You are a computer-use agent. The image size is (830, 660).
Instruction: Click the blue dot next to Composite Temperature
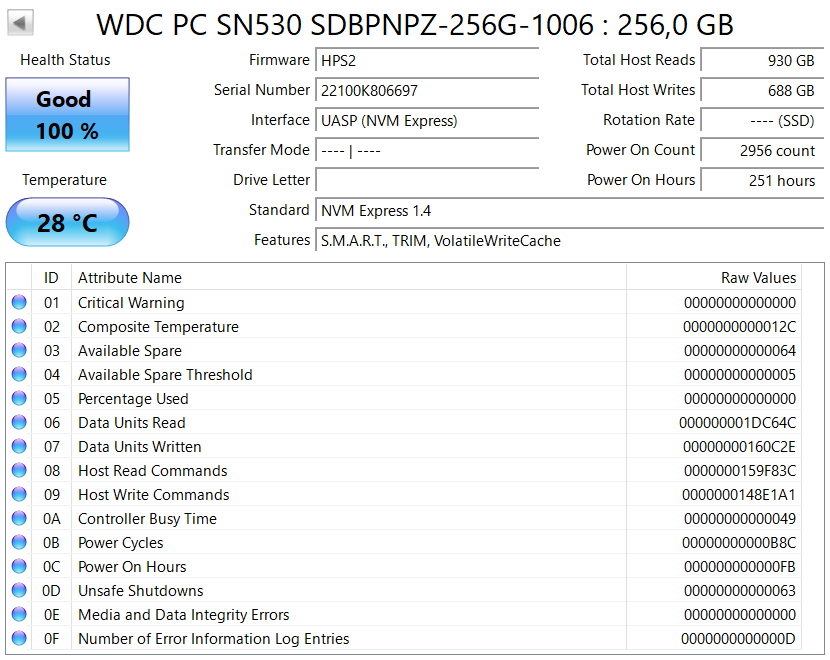pyautogui.click(x=19, y=326)
